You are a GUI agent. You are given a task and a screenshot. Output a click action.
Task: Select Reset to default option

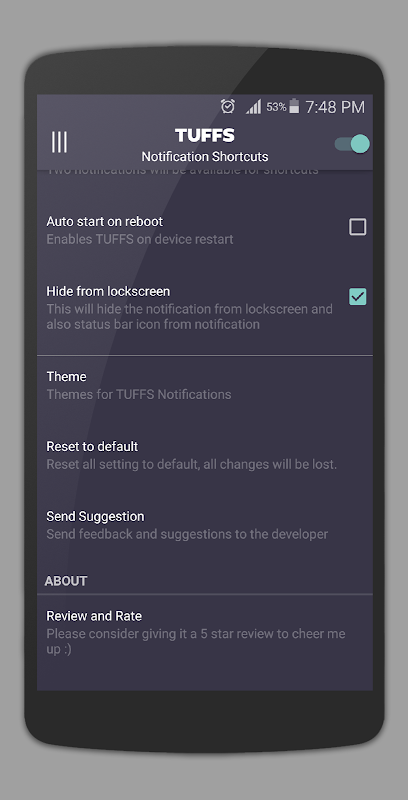205,455
